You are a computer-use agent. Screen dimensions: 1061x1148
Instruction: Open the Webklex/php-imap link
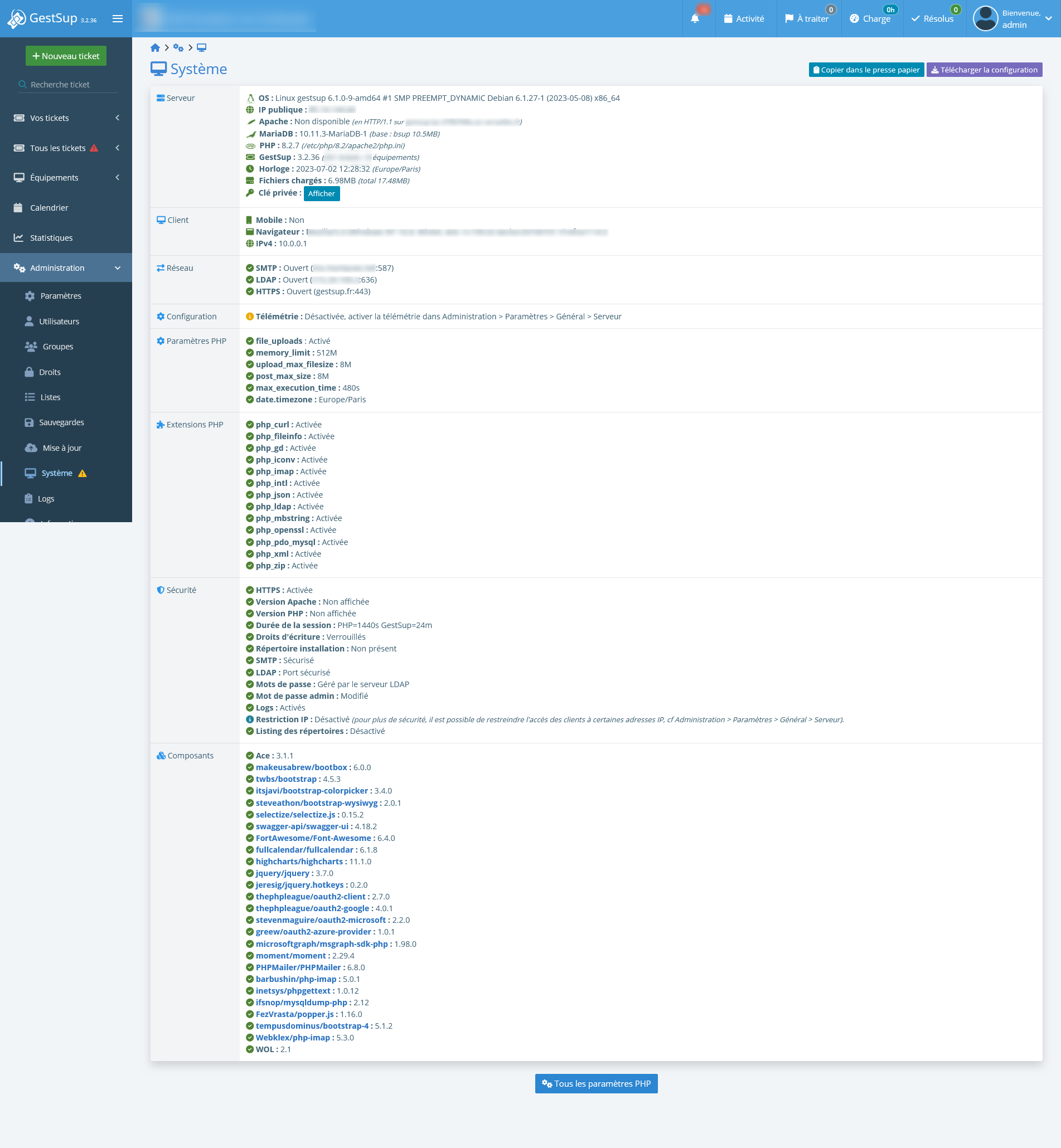point(293,1038)
